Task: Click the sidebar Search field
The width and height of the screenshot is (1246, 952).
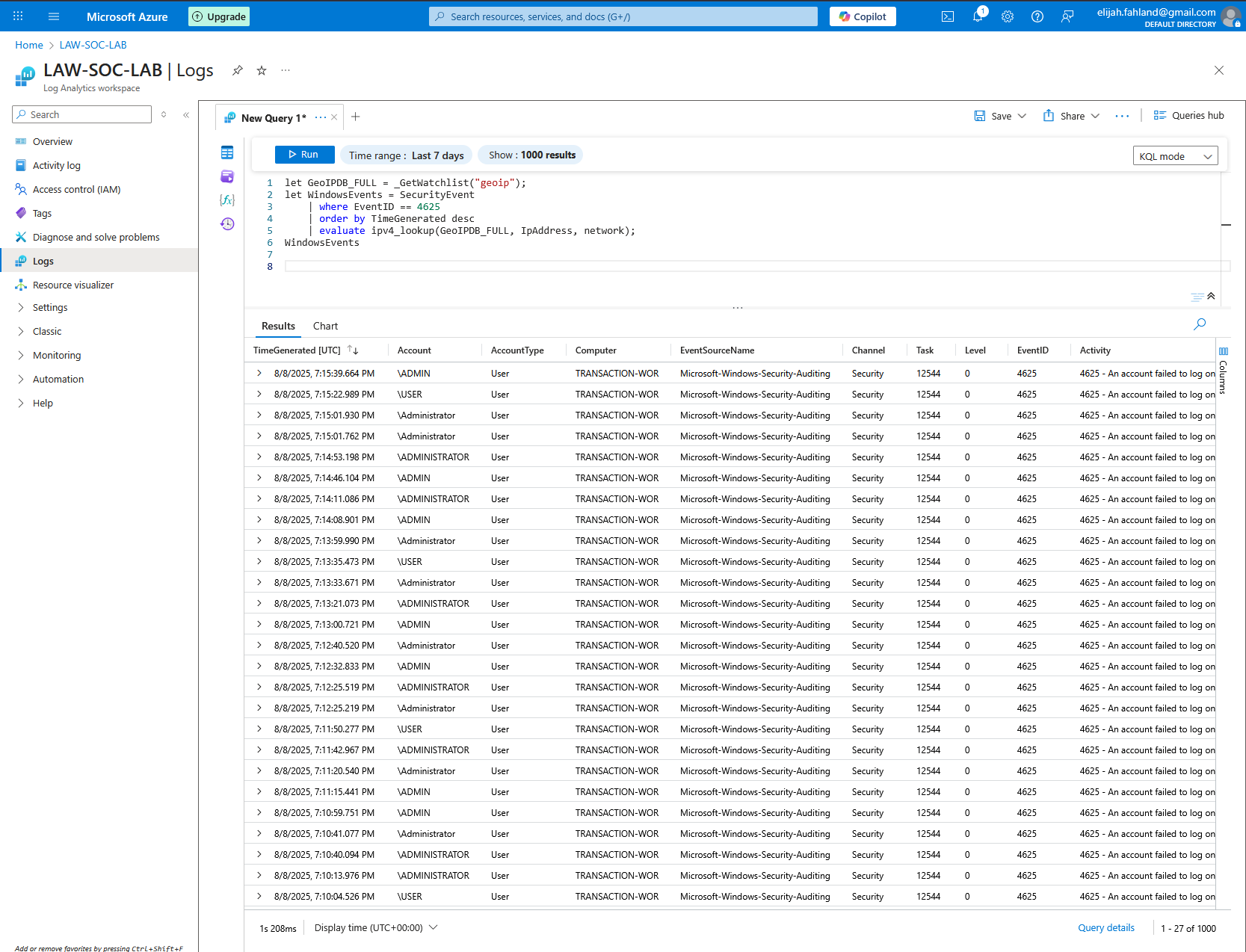Action: 82,114
